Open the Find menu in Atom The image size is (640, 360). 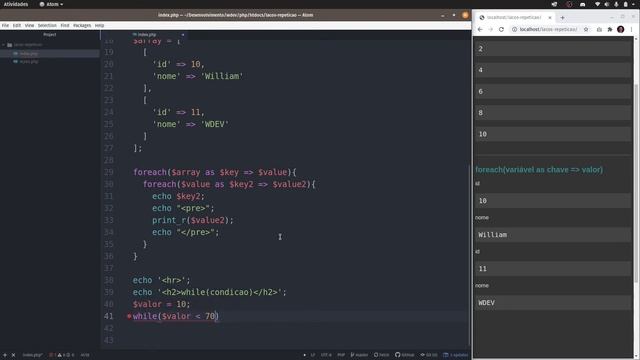(65, 25)
